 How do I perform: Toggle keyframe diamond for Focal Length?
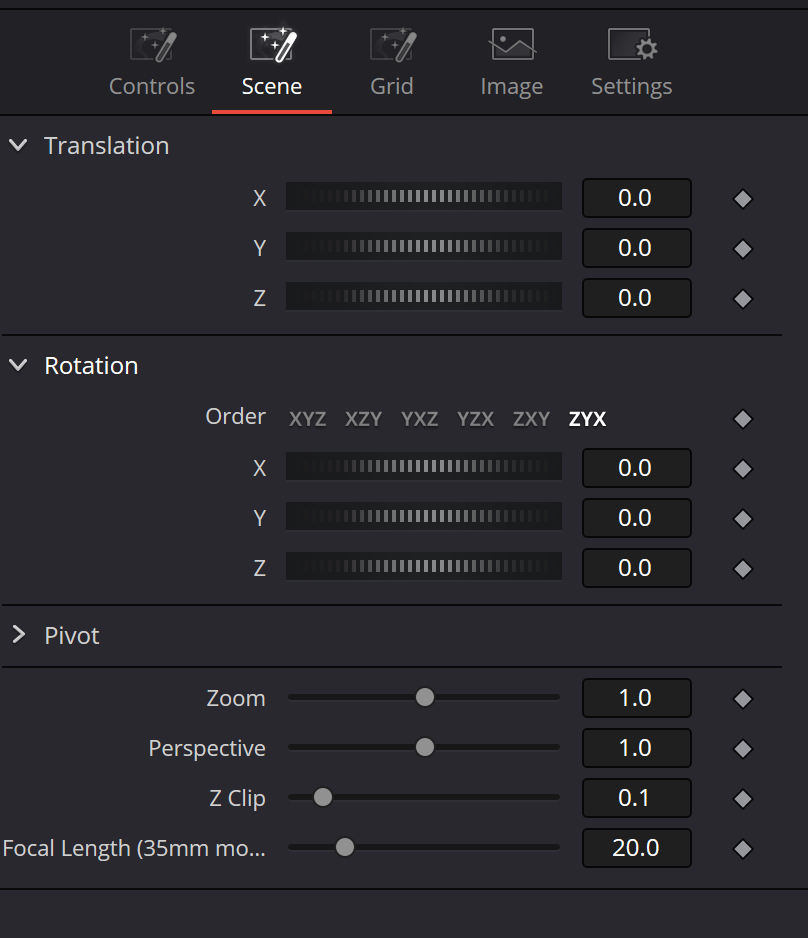coord(743,849)
